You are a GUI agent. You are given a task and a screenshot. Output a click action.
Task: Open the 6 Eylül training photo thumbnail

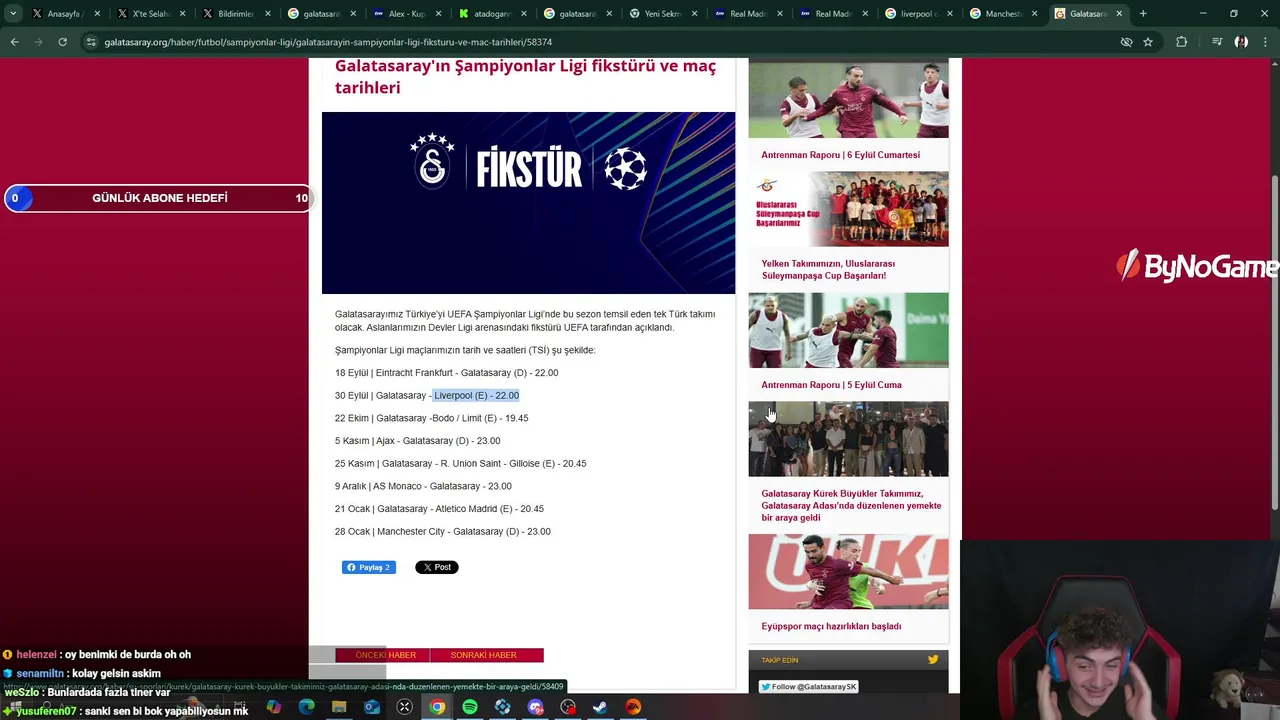point(848,100)
